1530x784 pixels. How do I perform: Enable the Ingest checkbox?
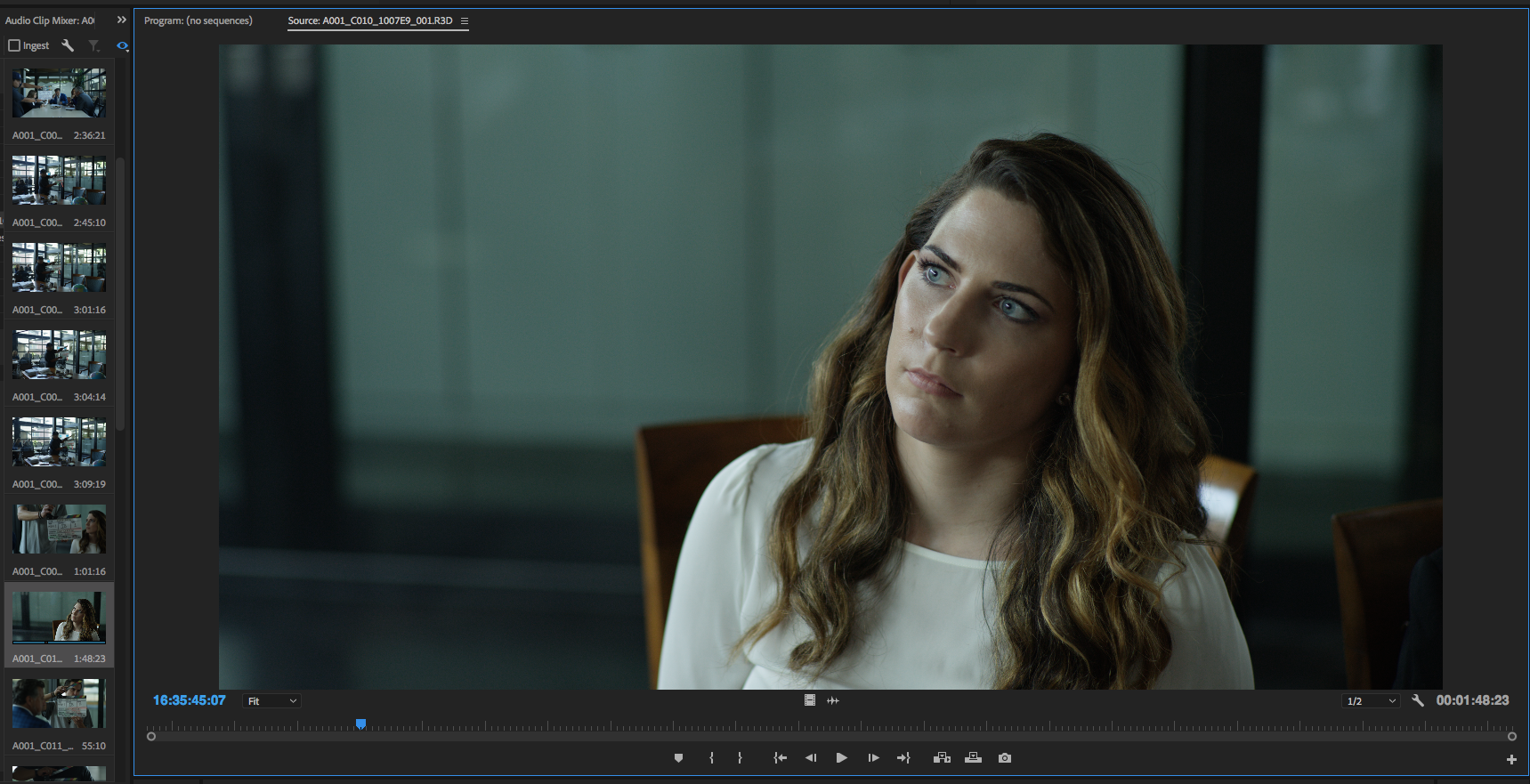pos(14,45)
